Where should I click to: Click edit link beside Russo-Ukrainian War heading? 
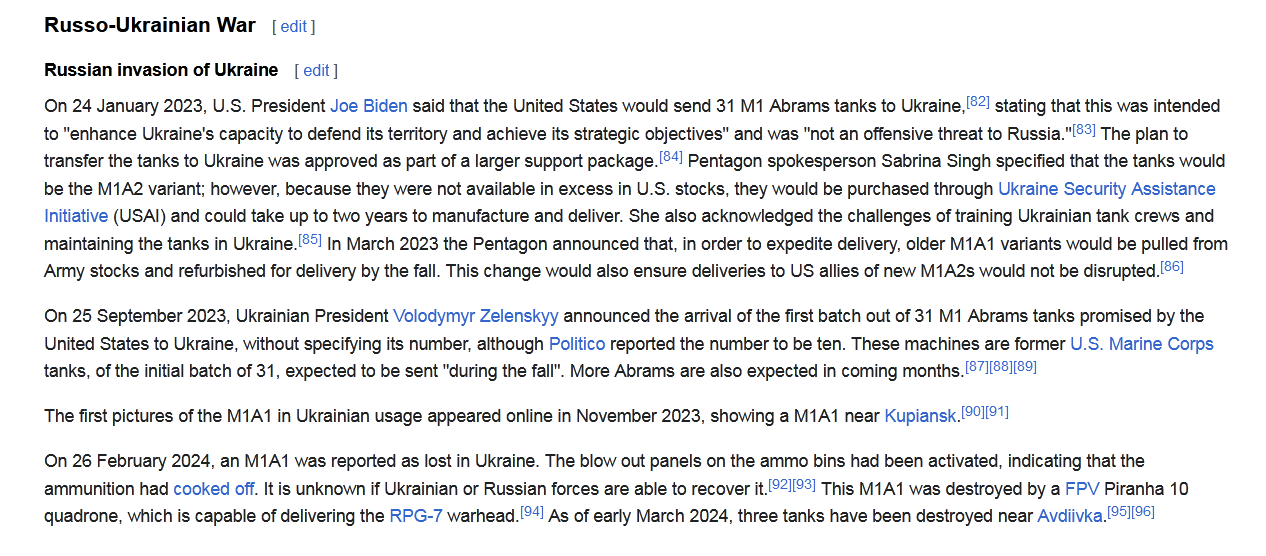pos(293,27)
